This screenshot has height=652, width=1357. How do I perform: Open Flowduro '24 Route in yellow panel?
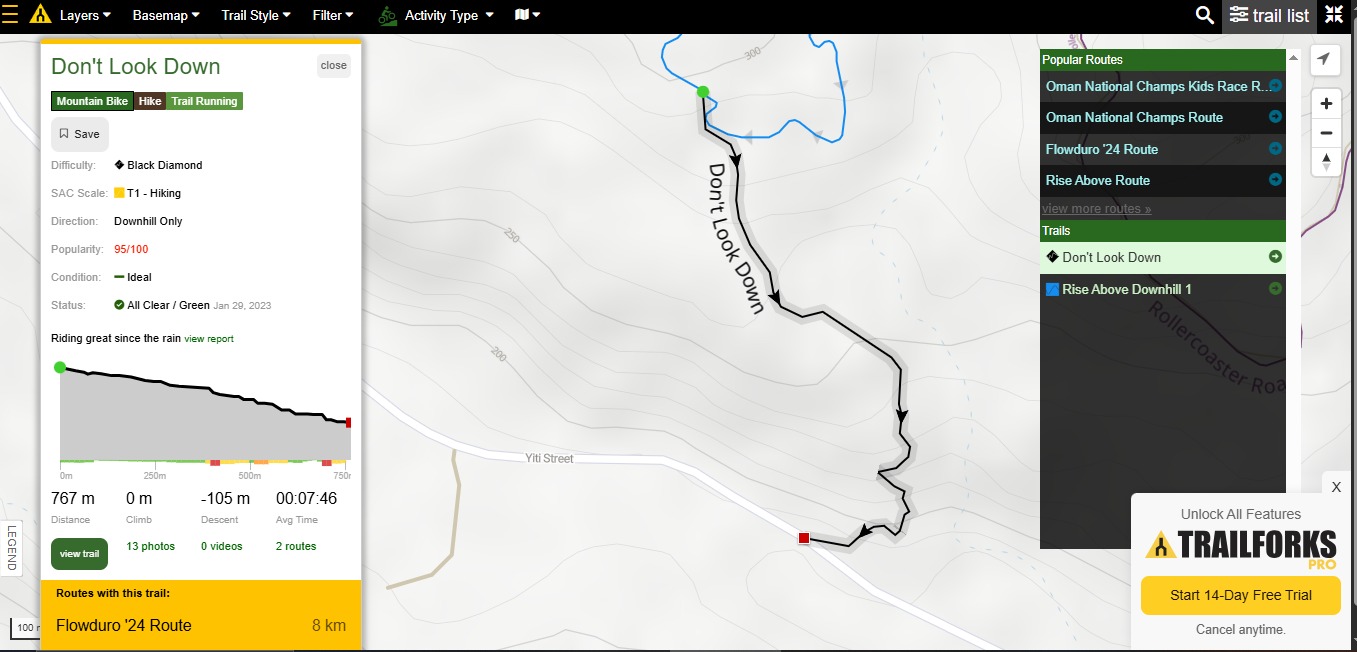(x=201, y=626)
